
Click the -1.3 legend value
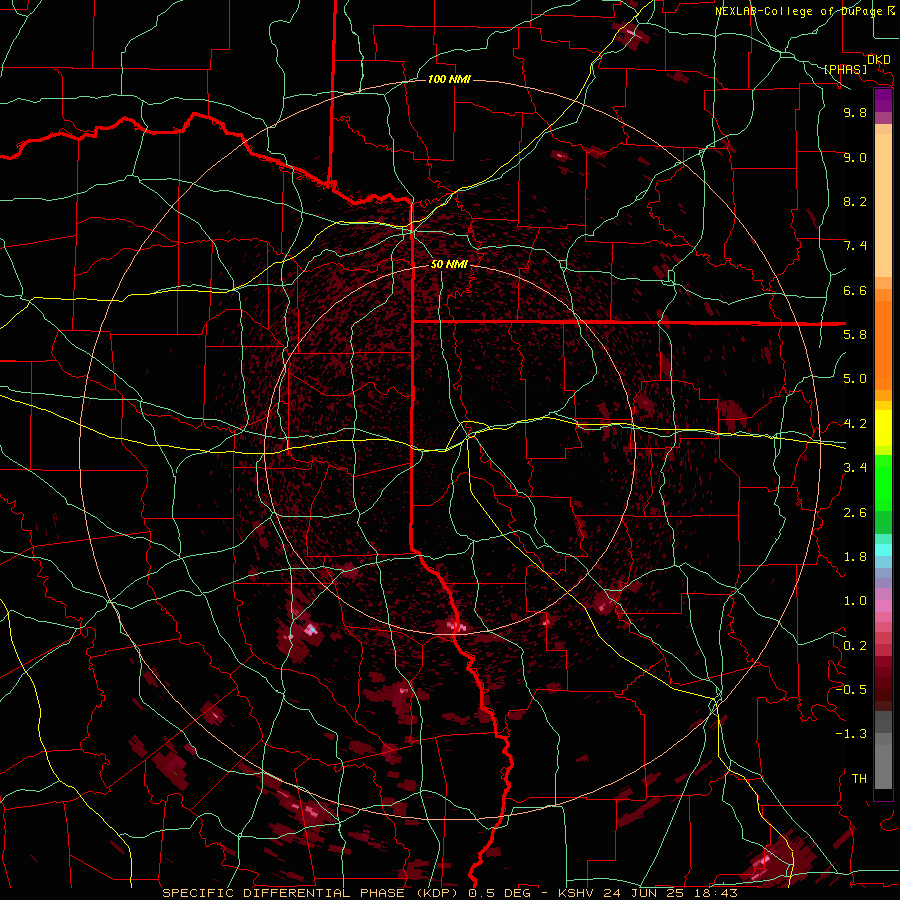851,734
